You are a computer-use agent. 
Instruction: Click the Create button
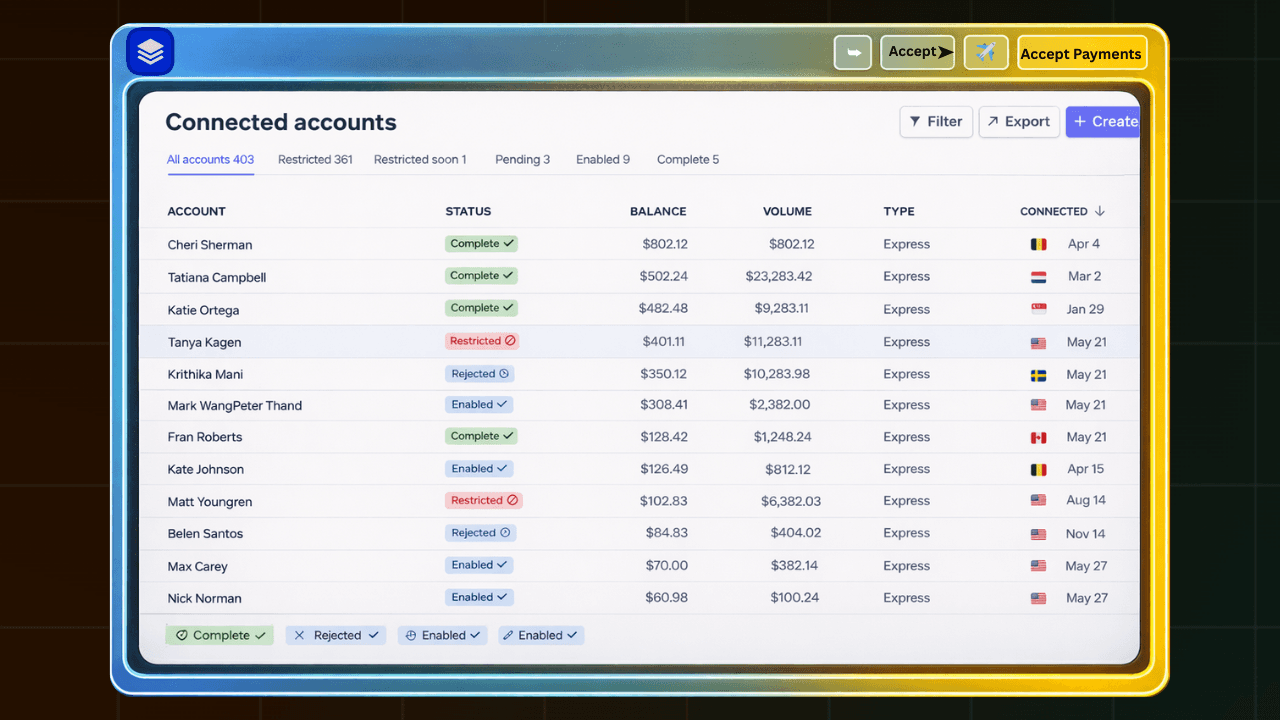pos(1103,122)
